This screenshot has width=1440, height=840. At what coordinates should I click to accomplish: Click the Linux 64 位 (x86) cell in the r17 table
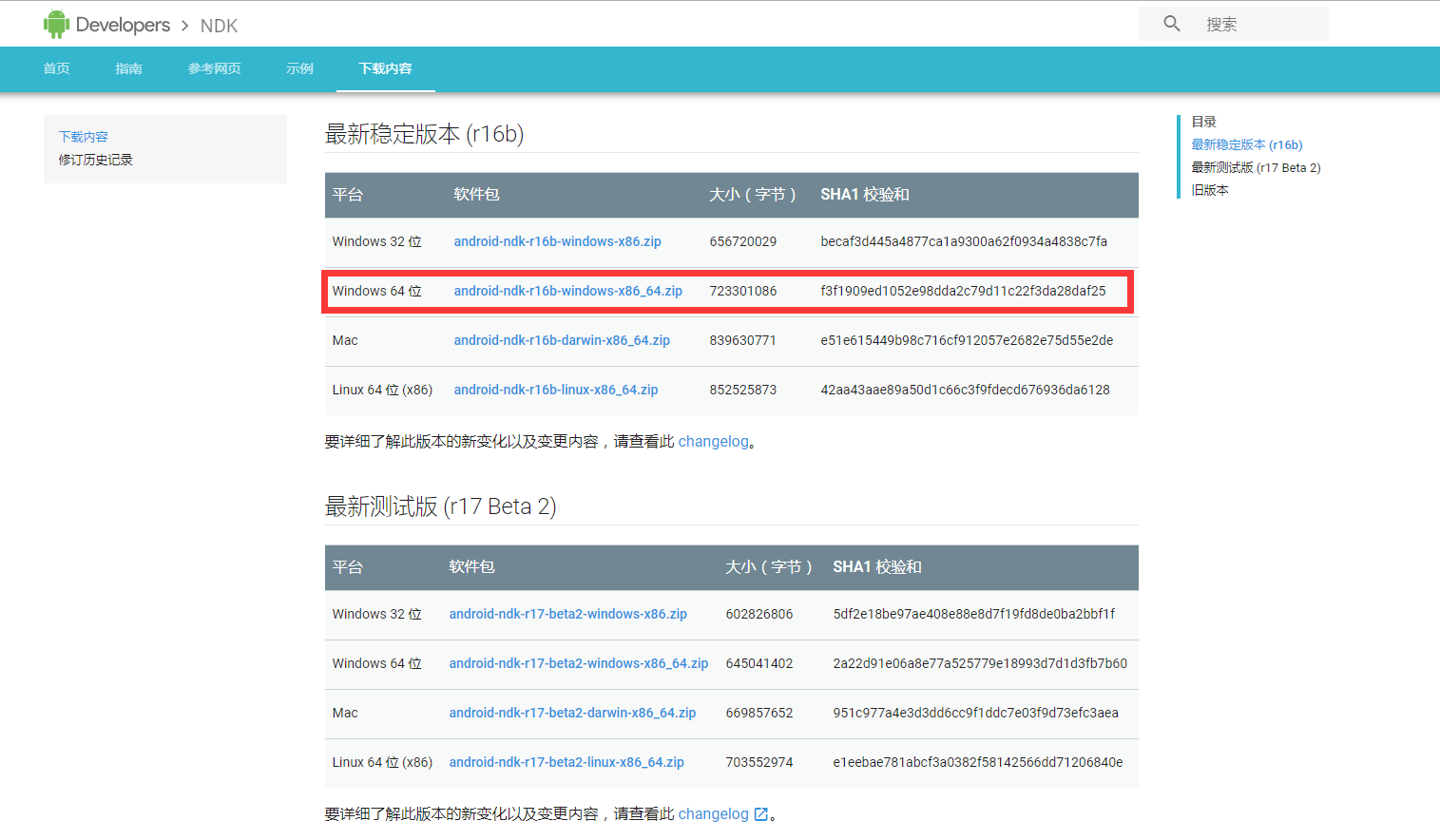tap(382, 762)
